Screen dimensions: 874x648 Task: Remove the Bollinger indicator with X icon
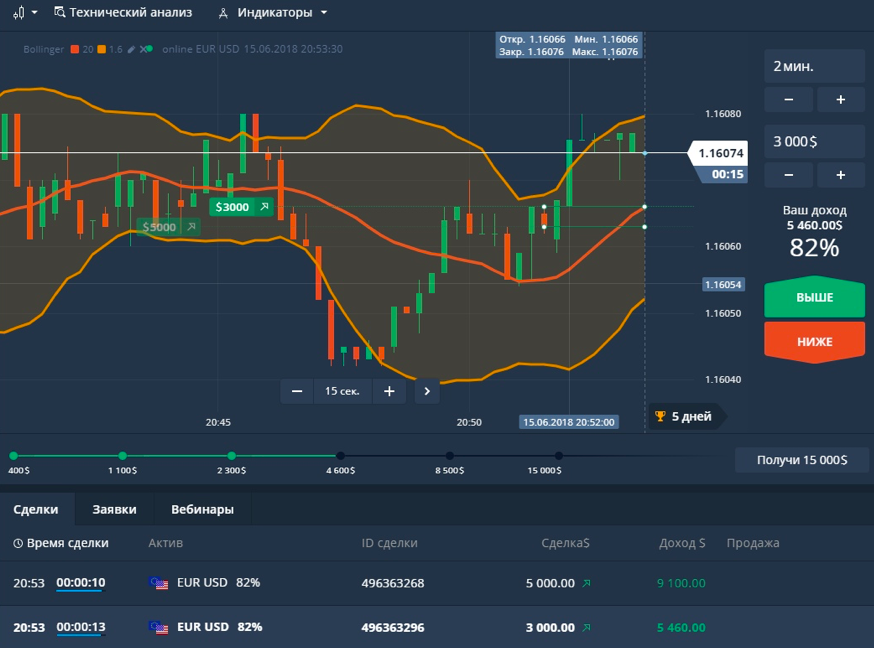(143, 50)
